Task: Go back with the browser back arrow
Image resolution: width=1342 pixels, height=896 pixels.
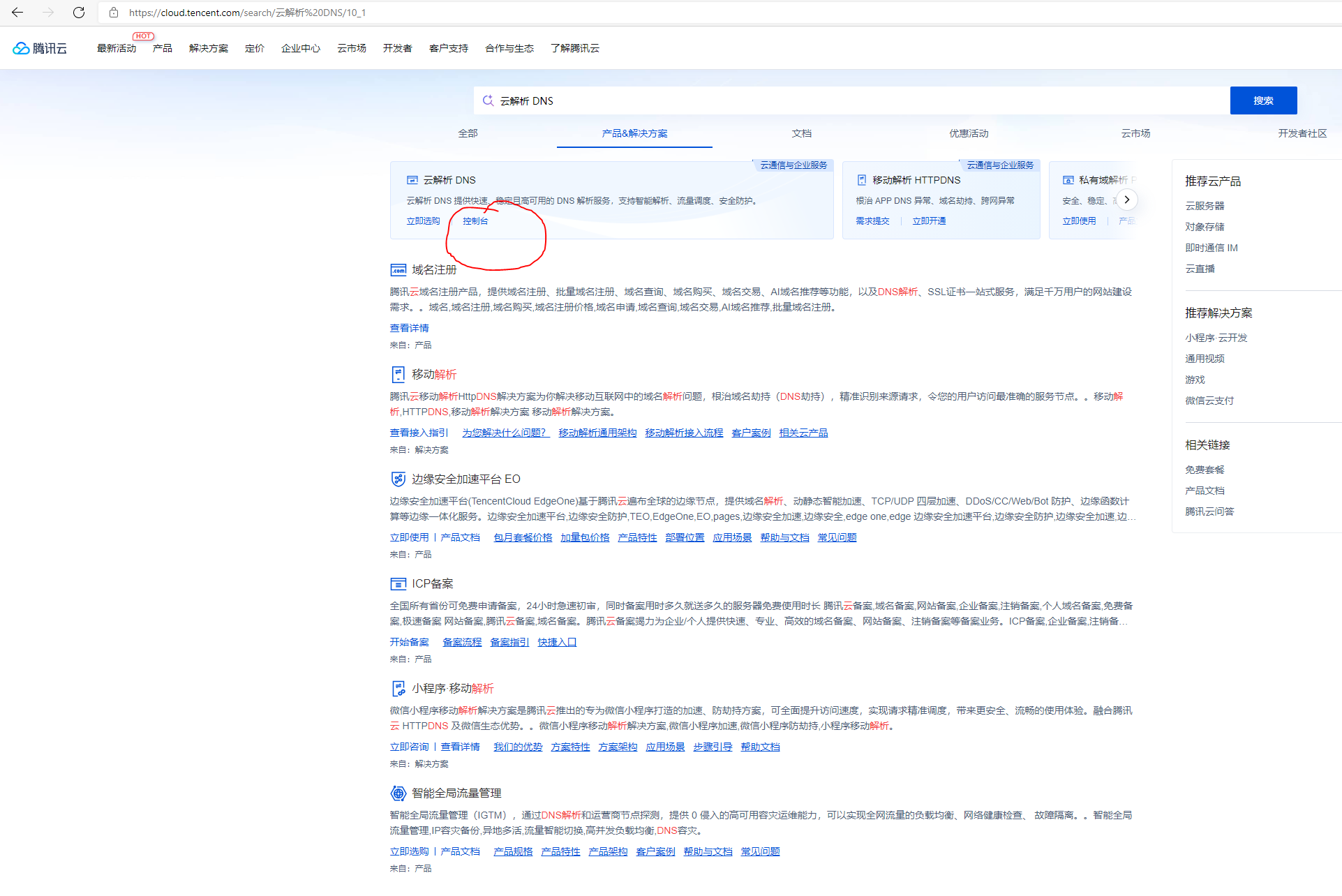Action: (x=17, y=13)
